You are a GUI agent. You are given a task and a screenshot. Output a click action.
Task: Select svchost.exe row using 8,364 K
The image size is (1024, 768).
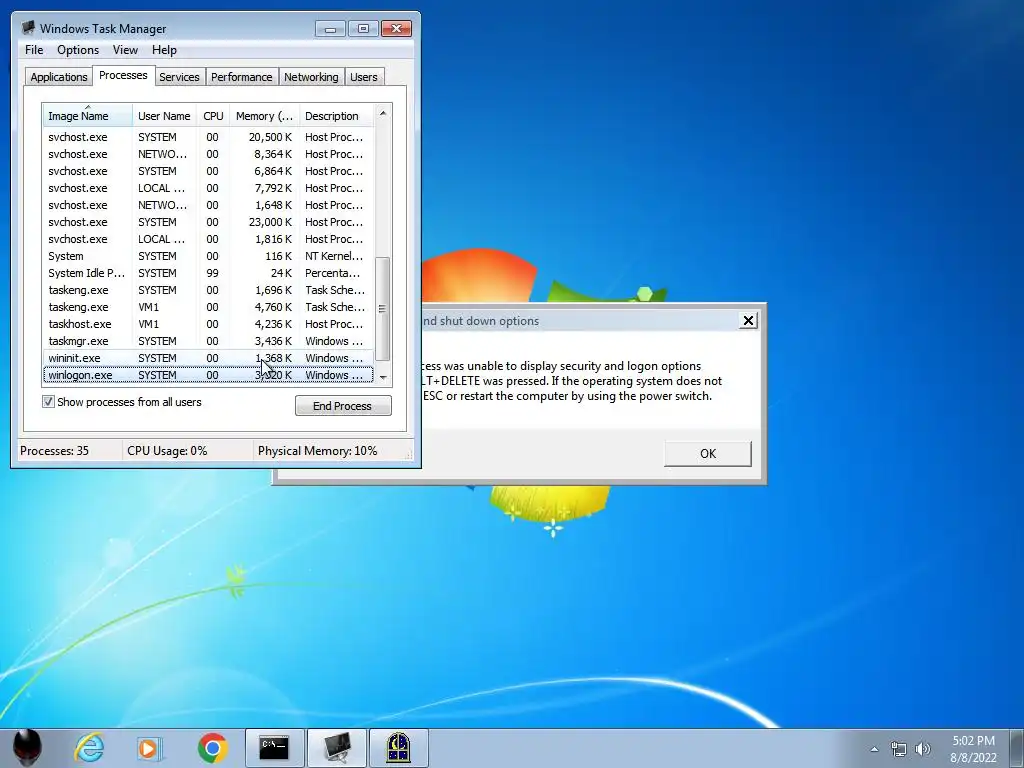point(208,154)
